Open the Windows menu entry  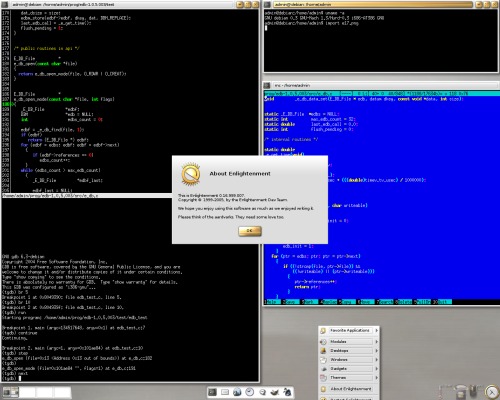pos(349,360)
